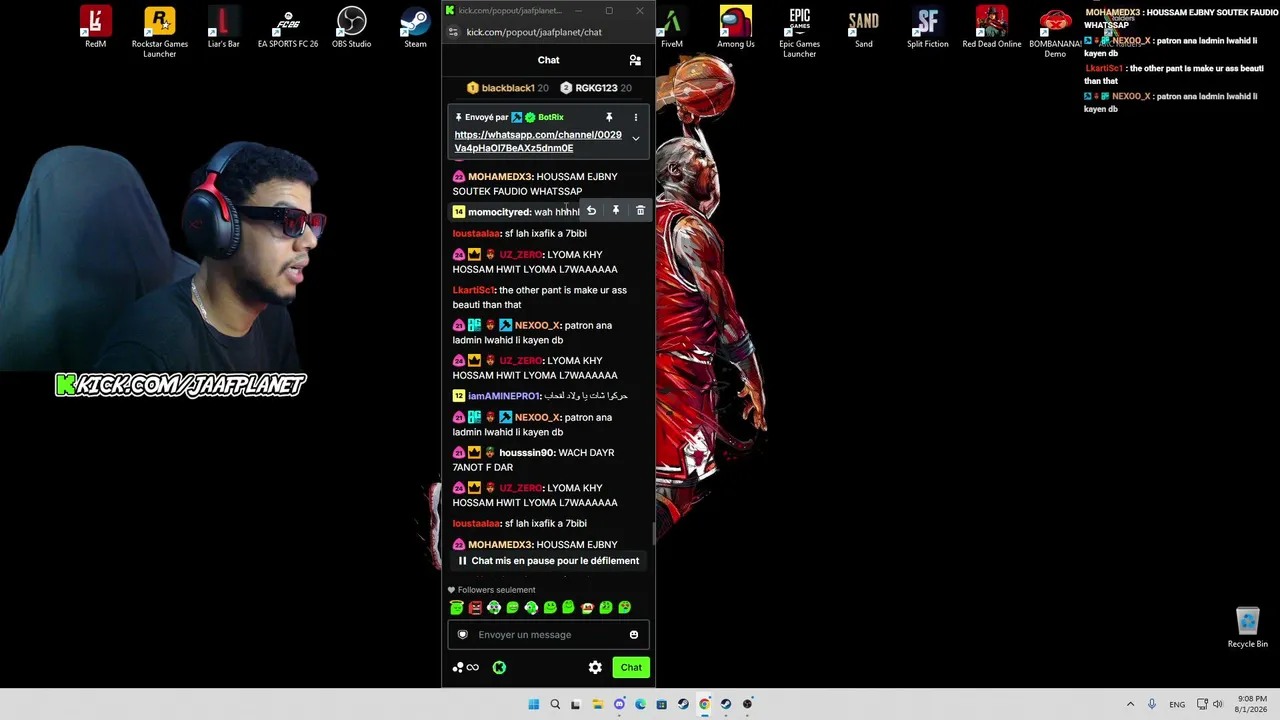Open File Explorer from the taskbar
Screen dimensions: 1280x720
point(597,704)
